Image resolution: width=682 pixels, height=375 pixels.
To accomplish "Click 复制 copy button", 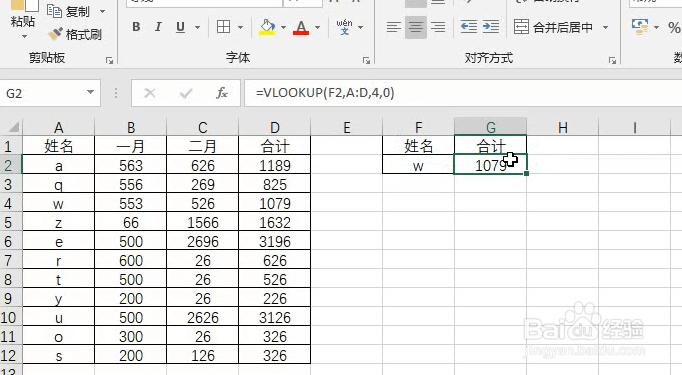I will point(69,11).
